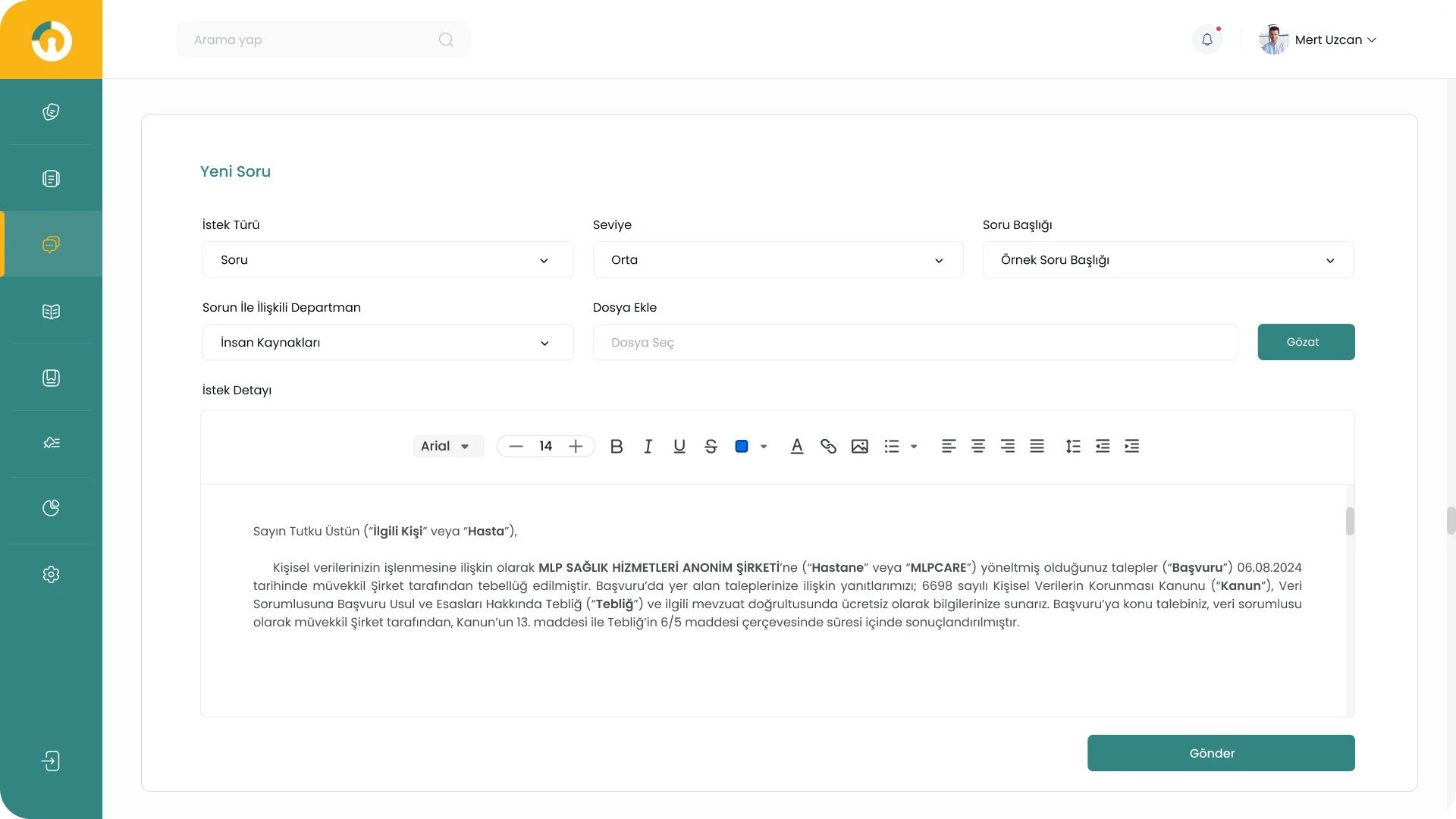Toggle italic text formatting
The height and width of the screenshot is (819, 1456).
pyautogui.click(x=648, y=447)
